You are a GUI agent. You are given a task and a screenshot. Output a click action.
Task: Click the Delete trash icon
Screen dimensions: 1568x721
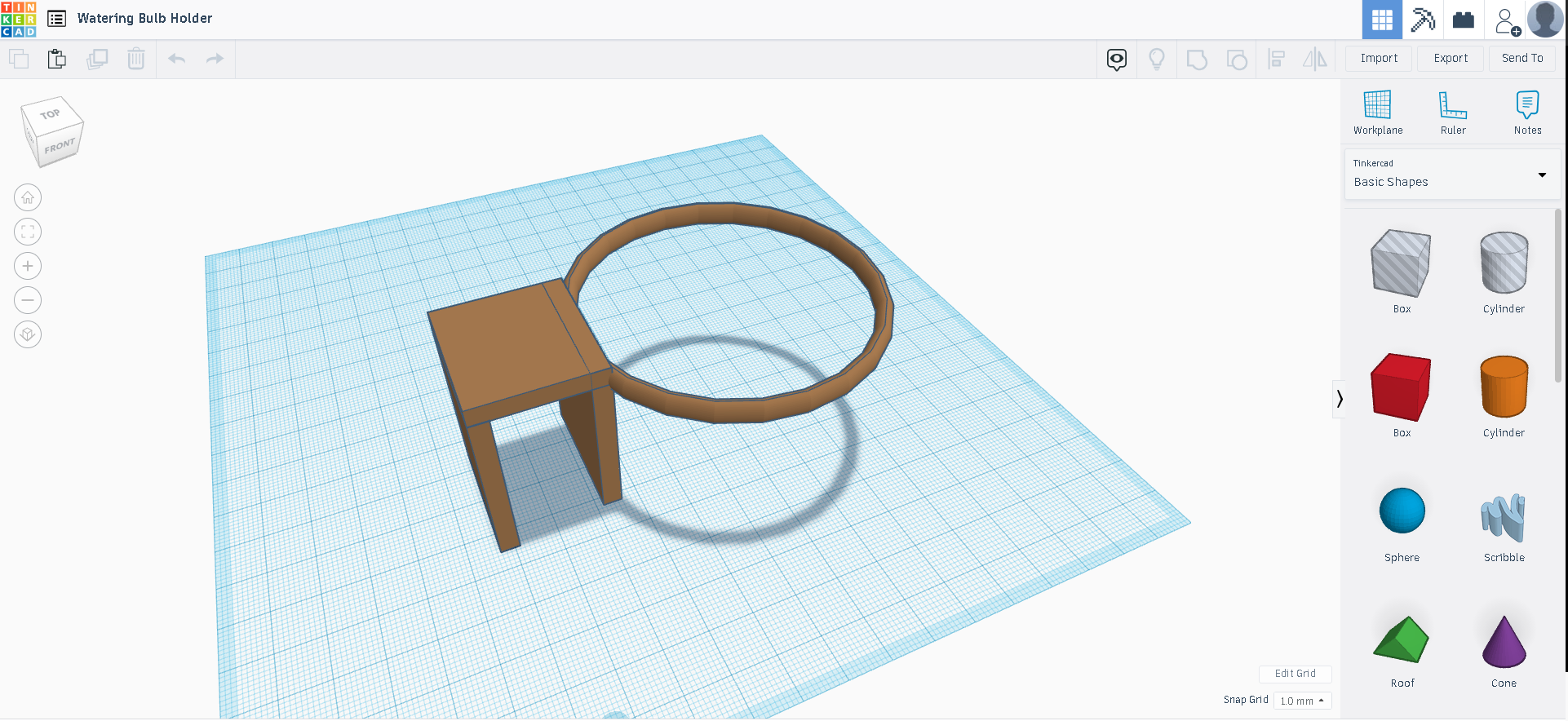click(x=136, y=59)
